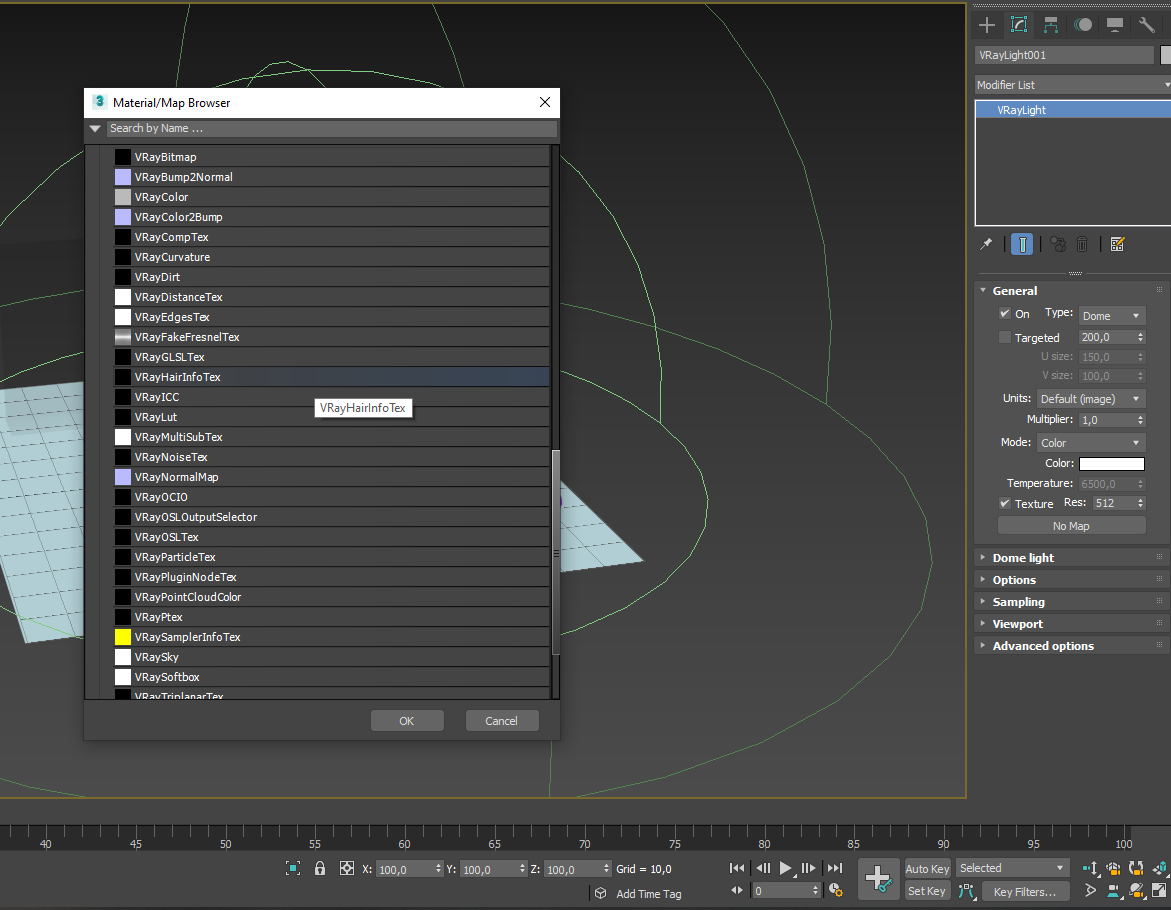Open the Key Filters dialog
The width and height of the screenshot is (1171, 910).
click(1024, 891)
